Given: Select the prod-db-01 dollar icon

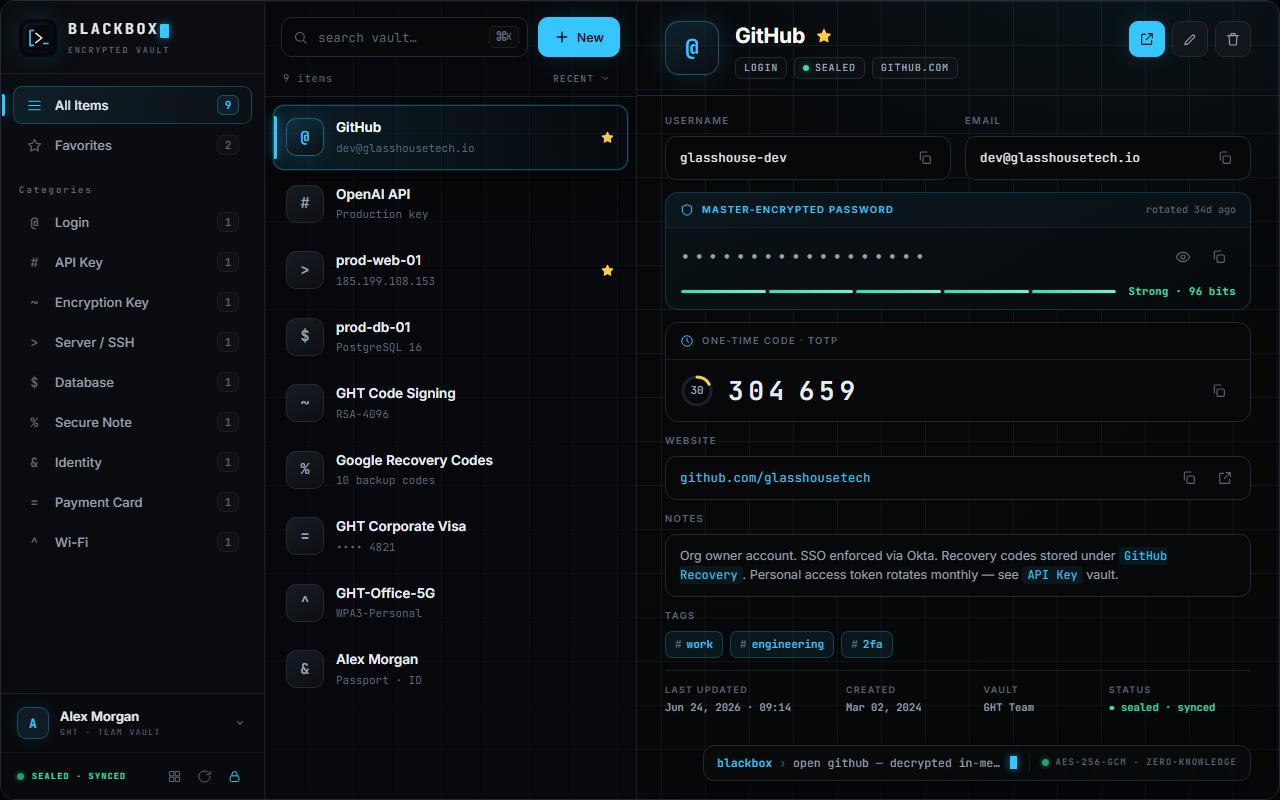Looking at the screenshot, I should (305, 337).
